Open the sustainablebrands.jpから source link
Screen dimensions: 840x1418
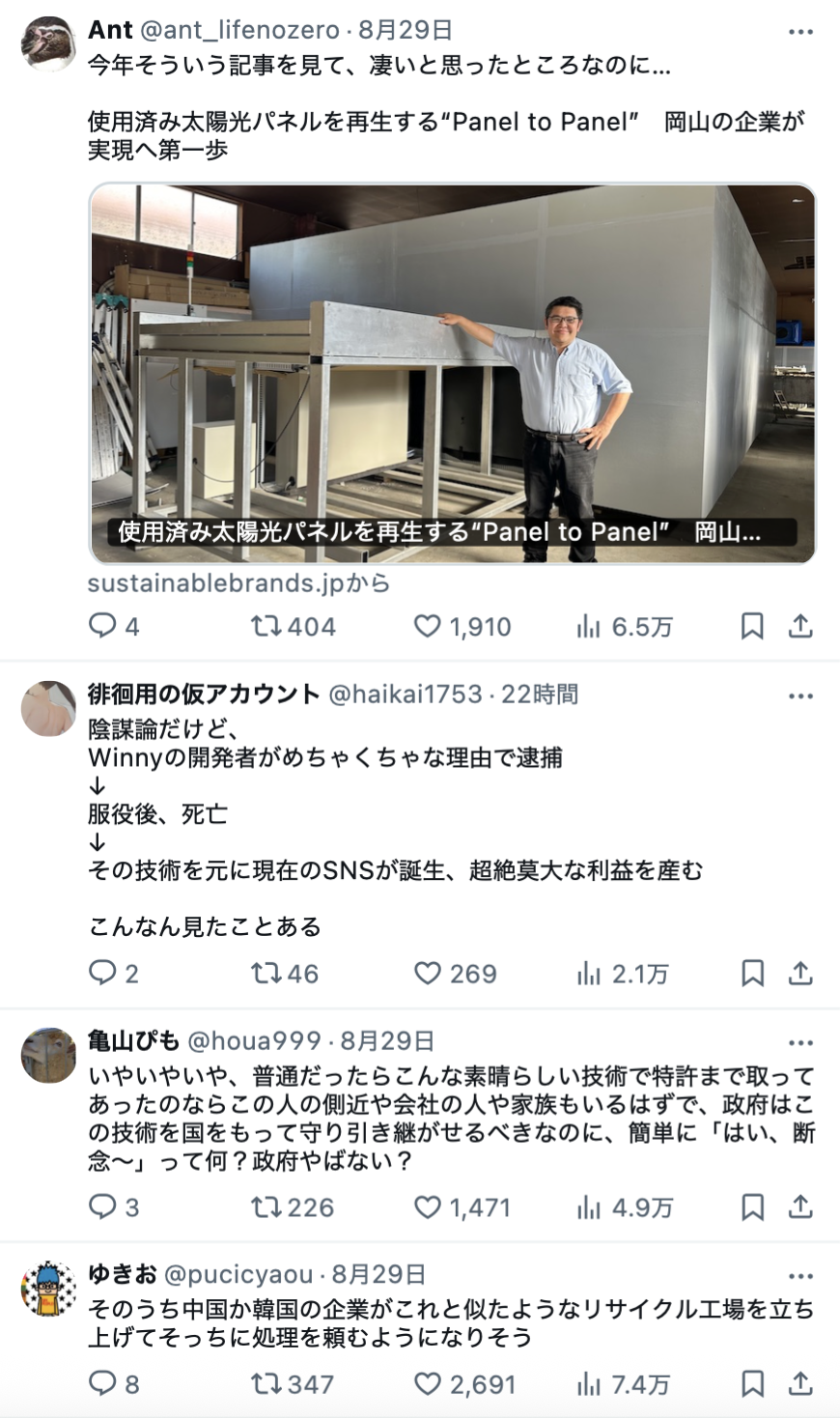238,583
